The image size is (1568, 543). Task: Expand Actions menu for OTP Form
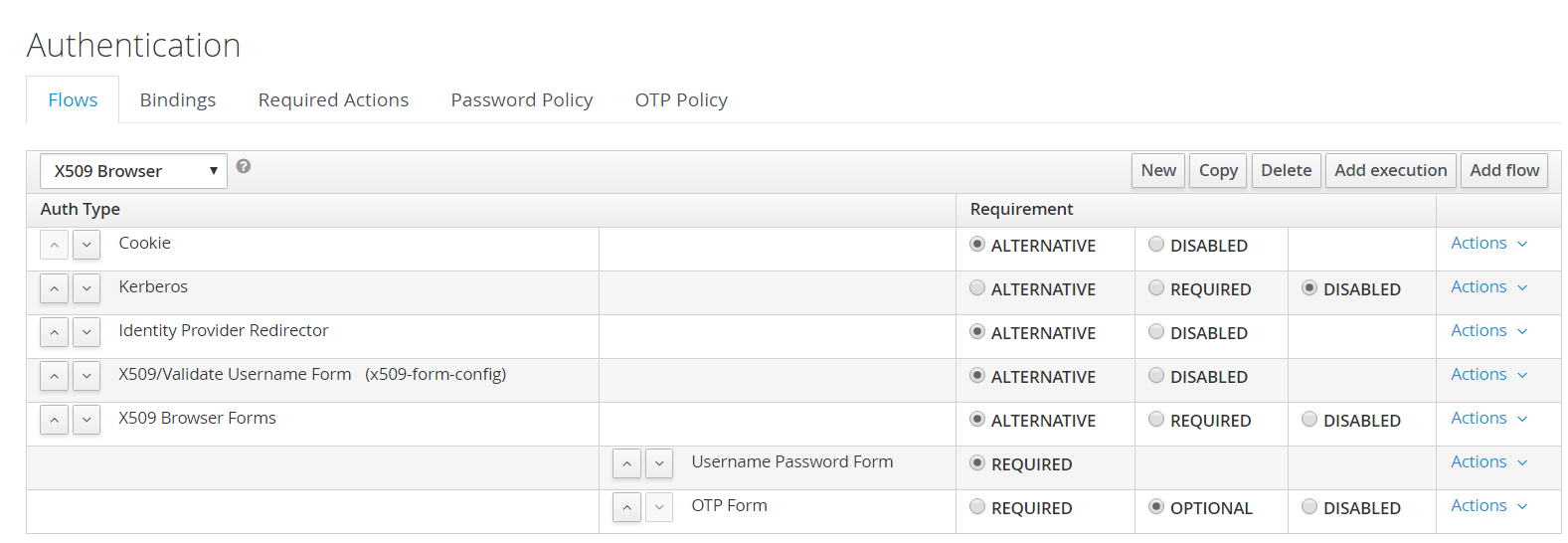coord(1488,506)
